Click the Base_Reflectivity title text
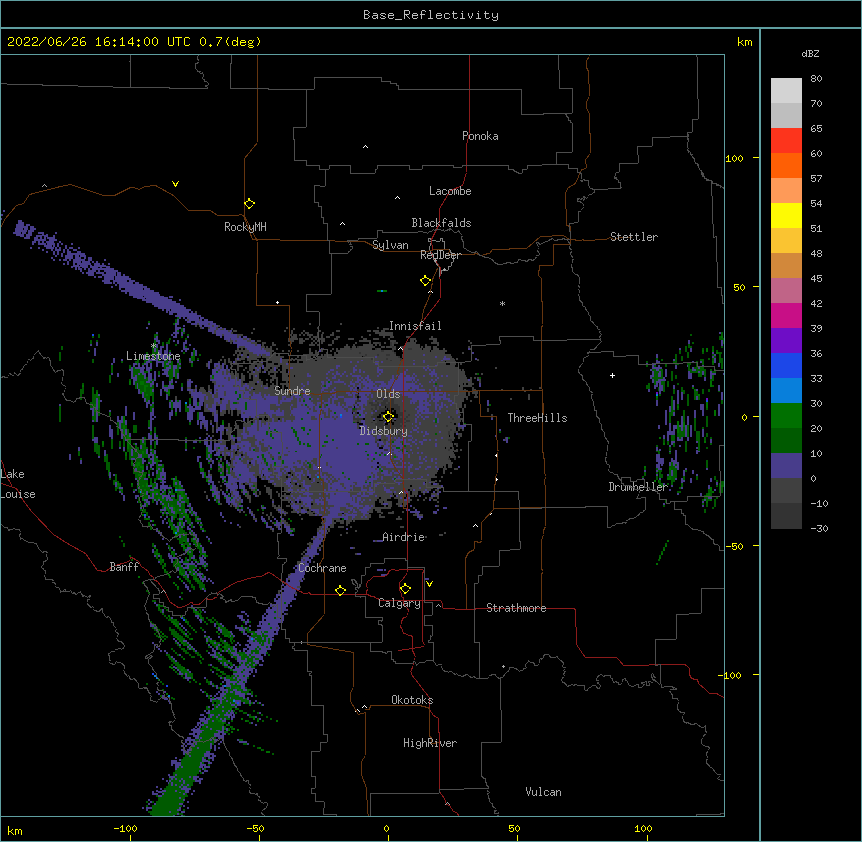 [431, 15]
